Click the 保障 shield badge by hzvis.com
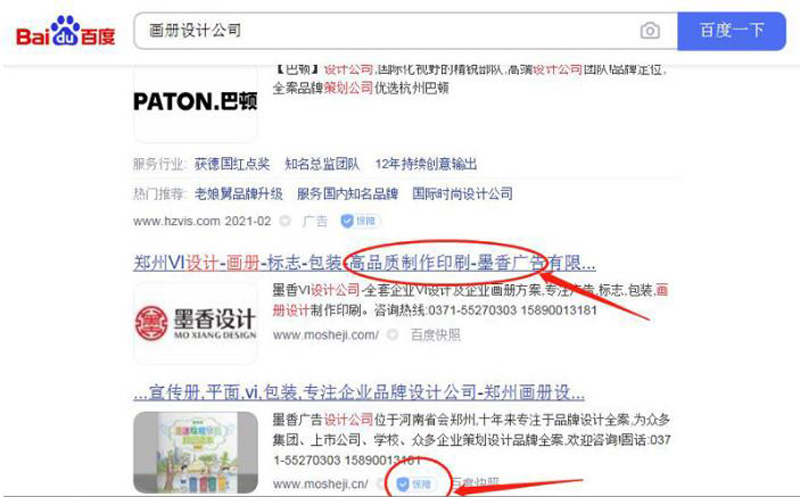Screen dimensions: 800x497 pos(360,221)
